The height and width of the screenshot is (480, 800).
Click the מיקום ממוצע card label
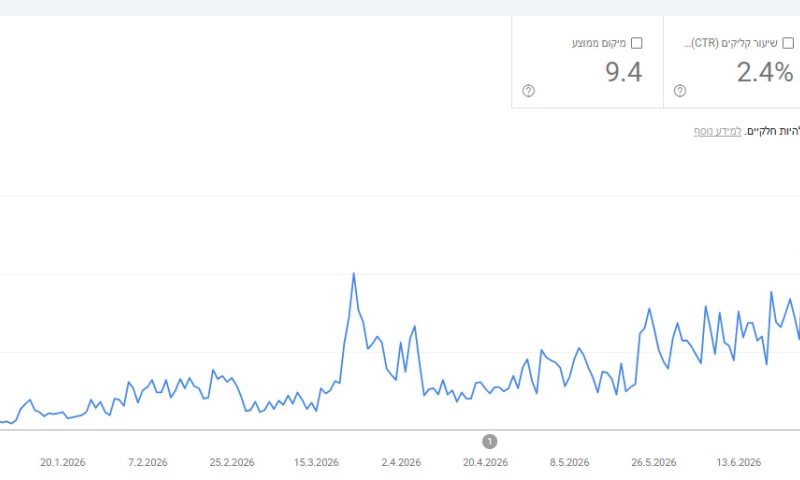pyautogui.click(x=598, y=43)
